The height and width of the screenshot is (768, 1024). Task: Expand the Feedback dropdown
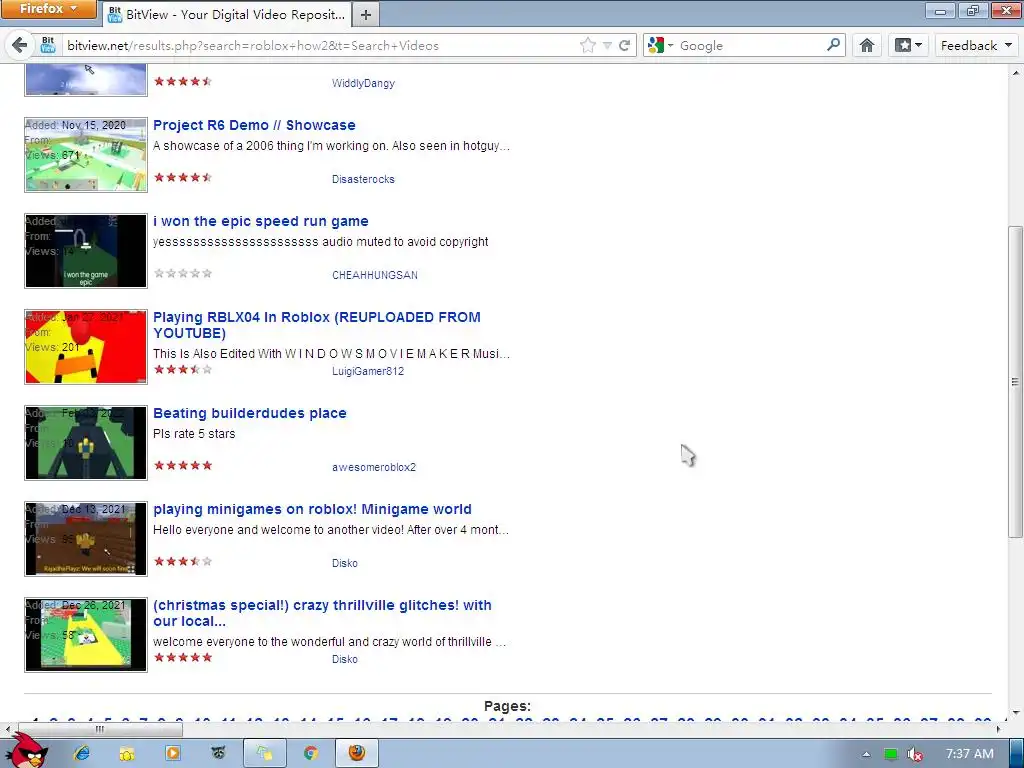976,45
